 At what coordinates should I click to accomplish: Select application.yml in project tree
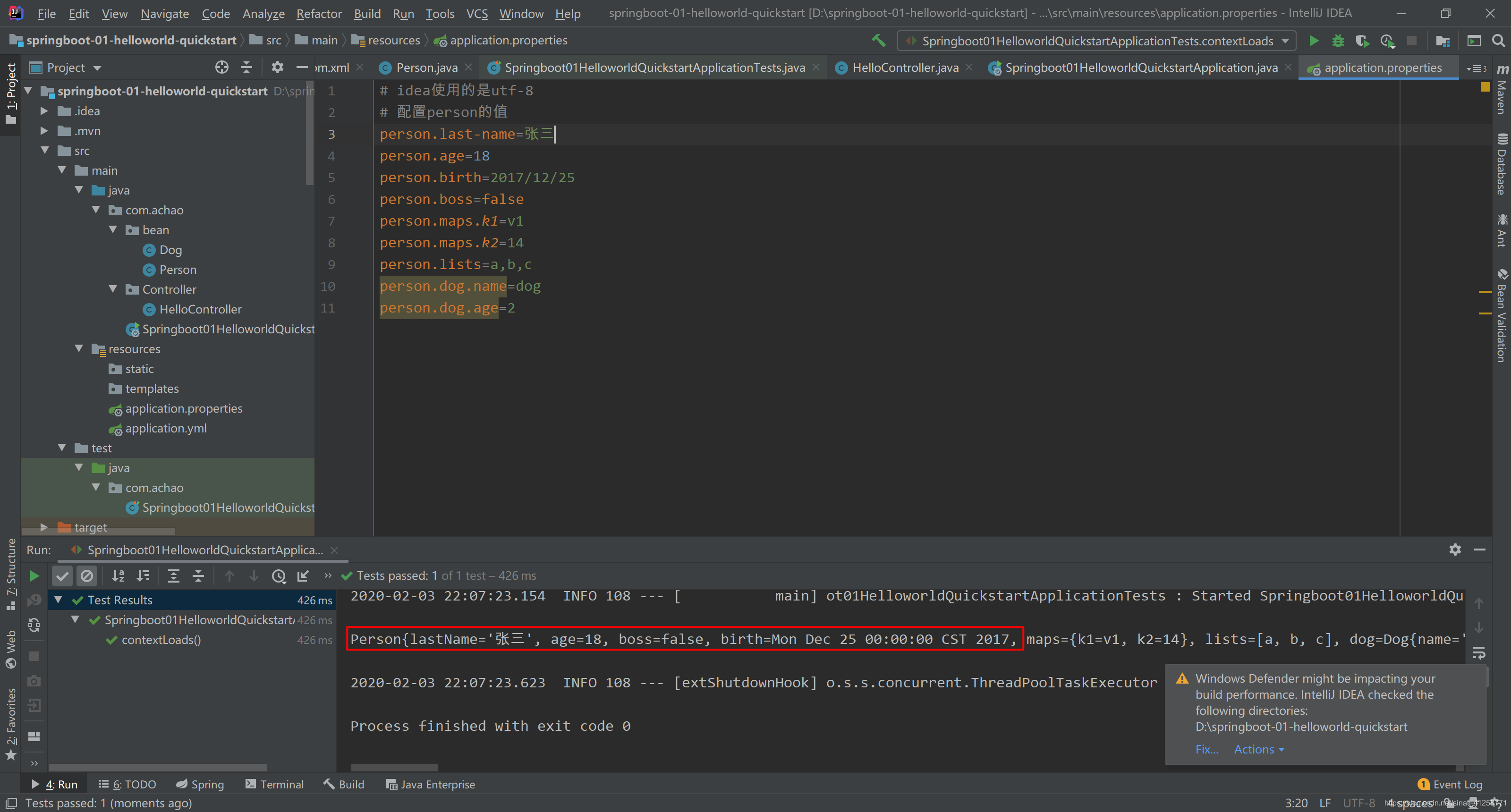click(165, 428)
